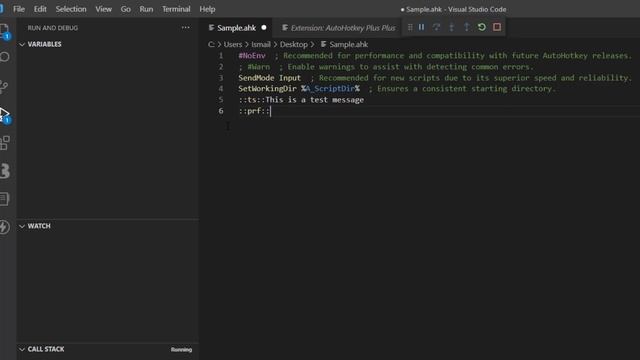Open the Extensions view in activity bar
640x360 pixels.
click(5, 143)
